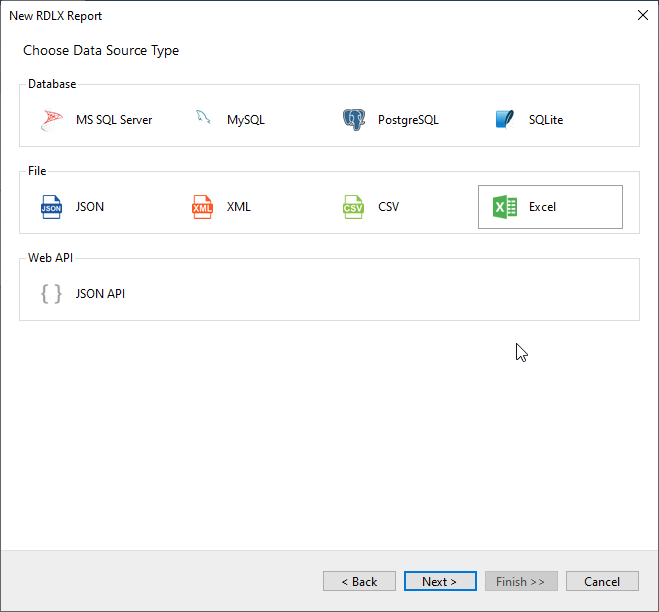The height and width of the screenshot is (612, 659).
Task: Click the CSV label
Action: tap(388, 207)
